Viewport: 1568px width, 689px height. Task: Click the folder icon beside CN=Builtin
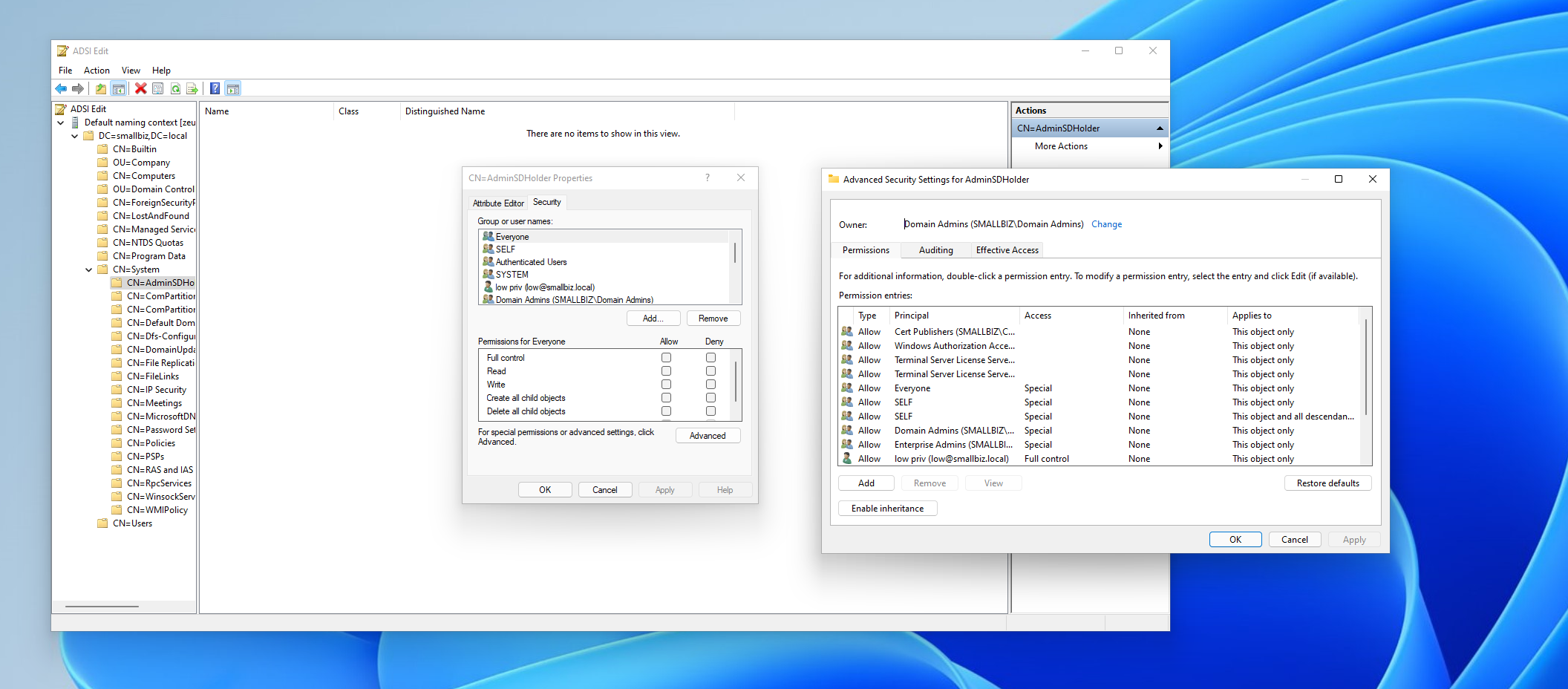coord(102,149)
